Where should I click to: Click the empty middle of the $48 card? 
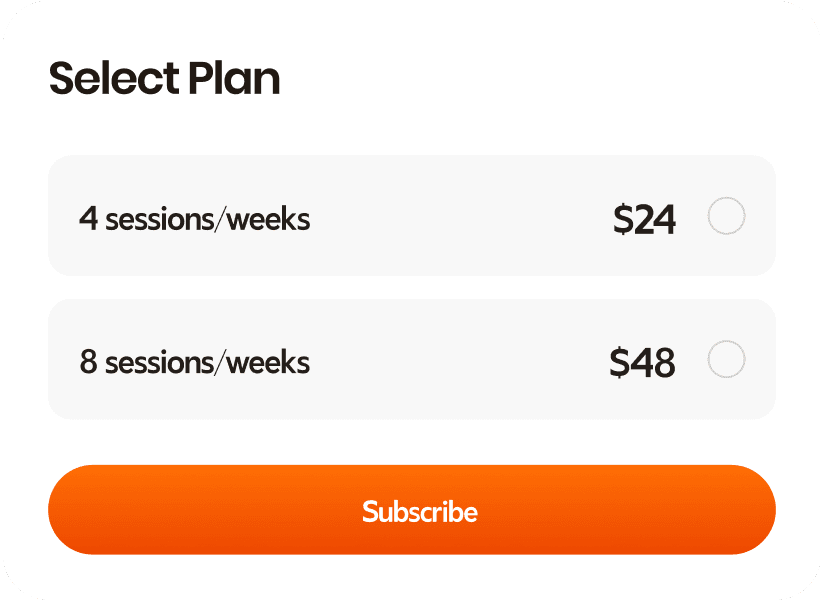[x=460, y=360]
